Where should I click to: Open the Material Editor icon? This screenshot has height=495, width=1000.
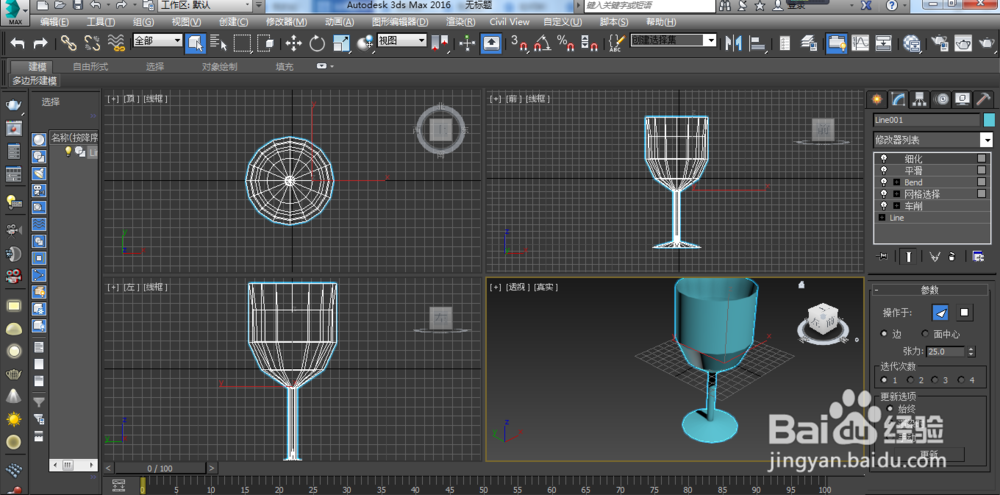tap(913, 43)
